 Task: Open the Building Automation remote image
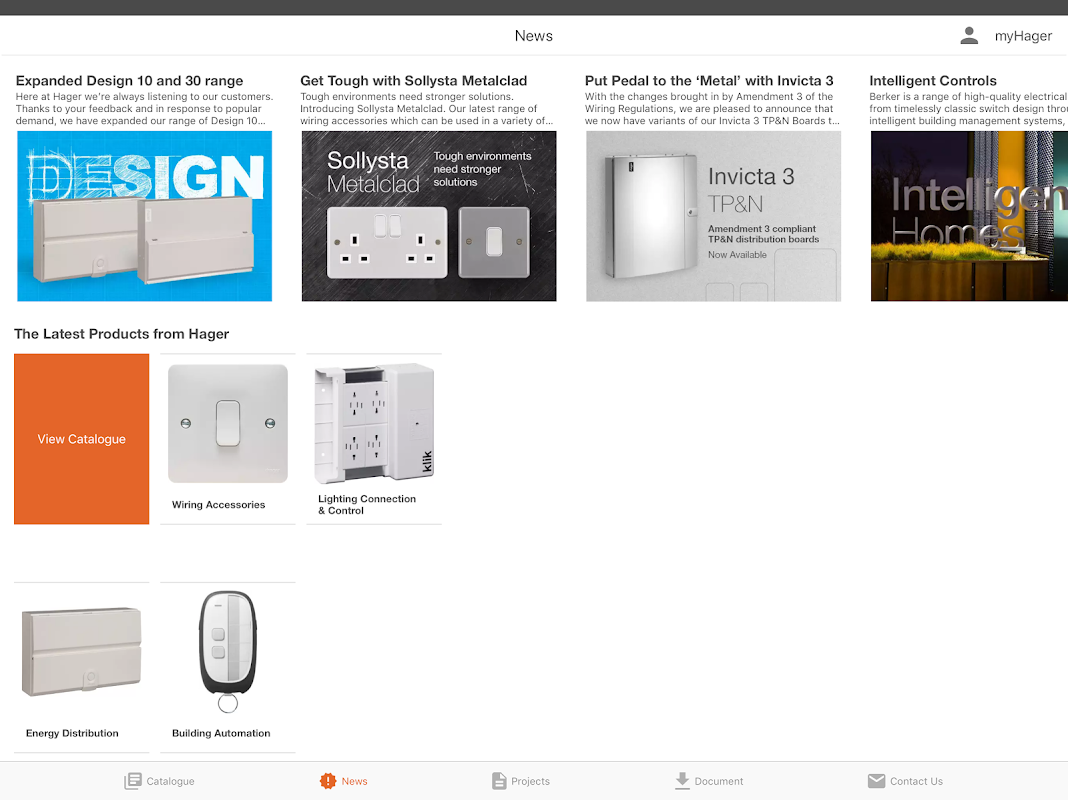pyautogui.click(x=227, y=652)
